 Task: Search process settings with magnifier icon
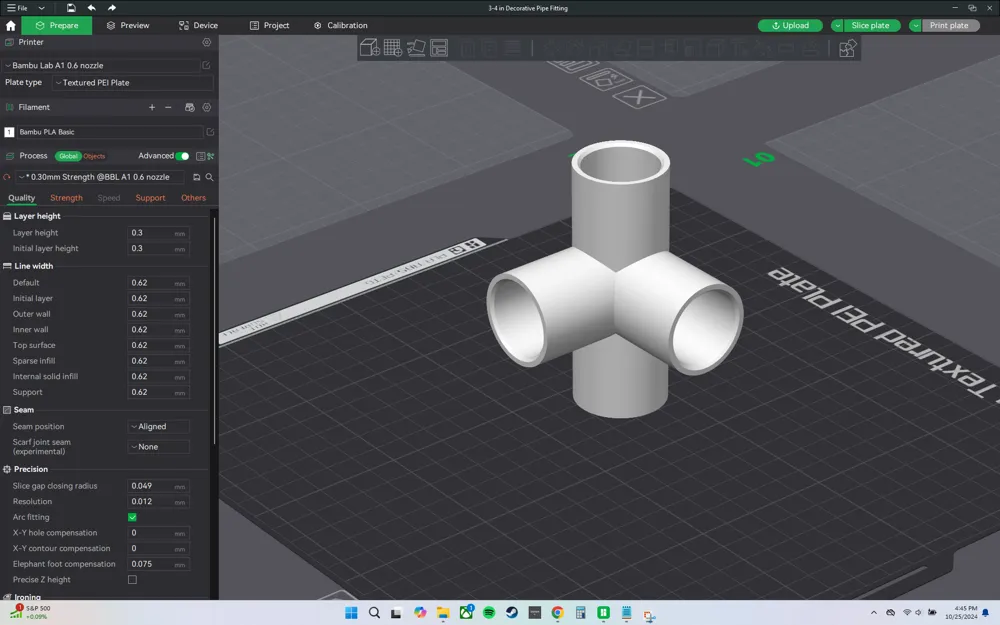[209, 177]
